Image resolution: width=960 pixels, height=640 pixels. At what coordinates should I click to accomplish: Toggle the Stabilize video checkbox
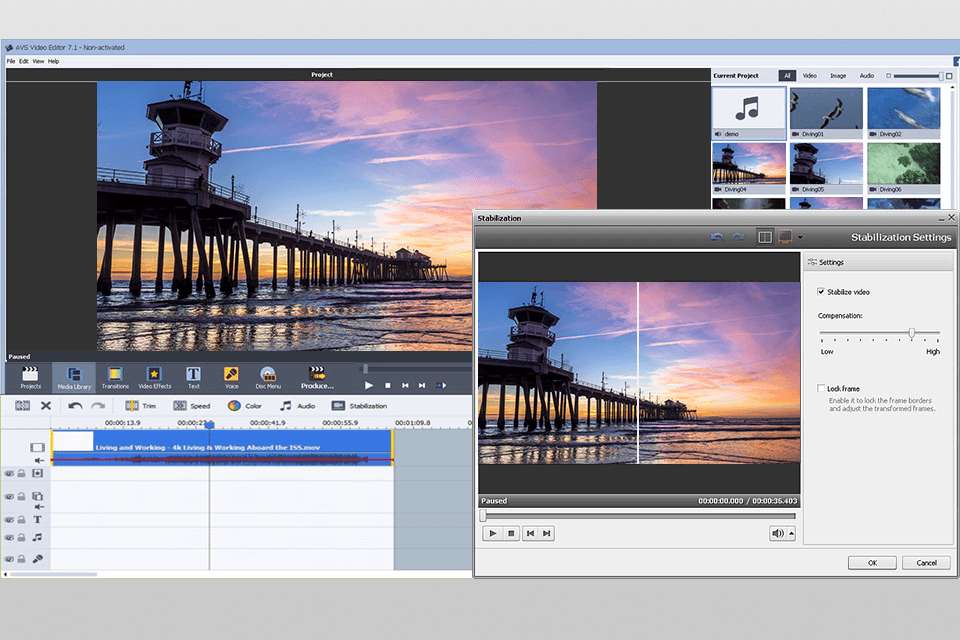point(821,292)
